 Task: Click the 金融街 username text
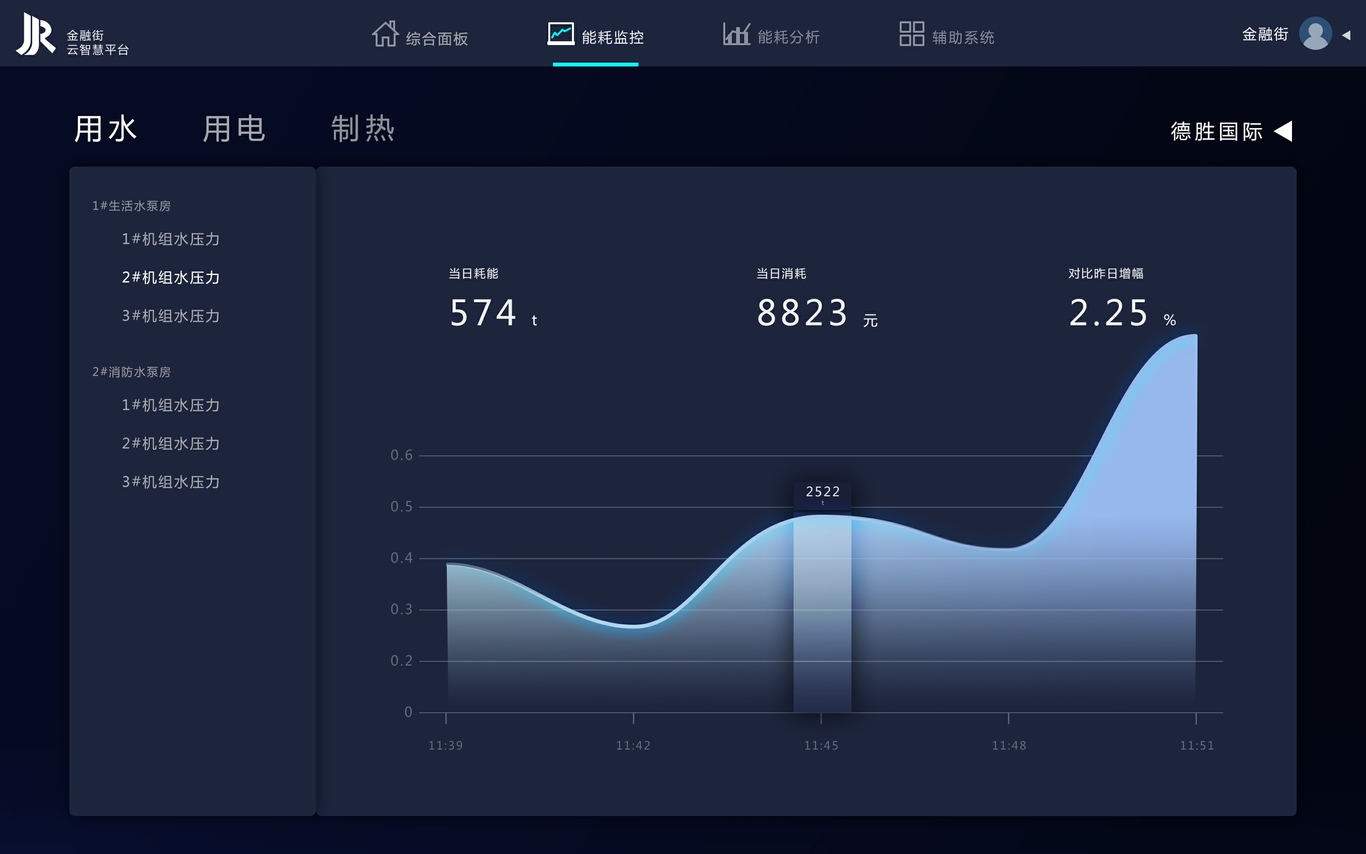(x=1265, y=34)
